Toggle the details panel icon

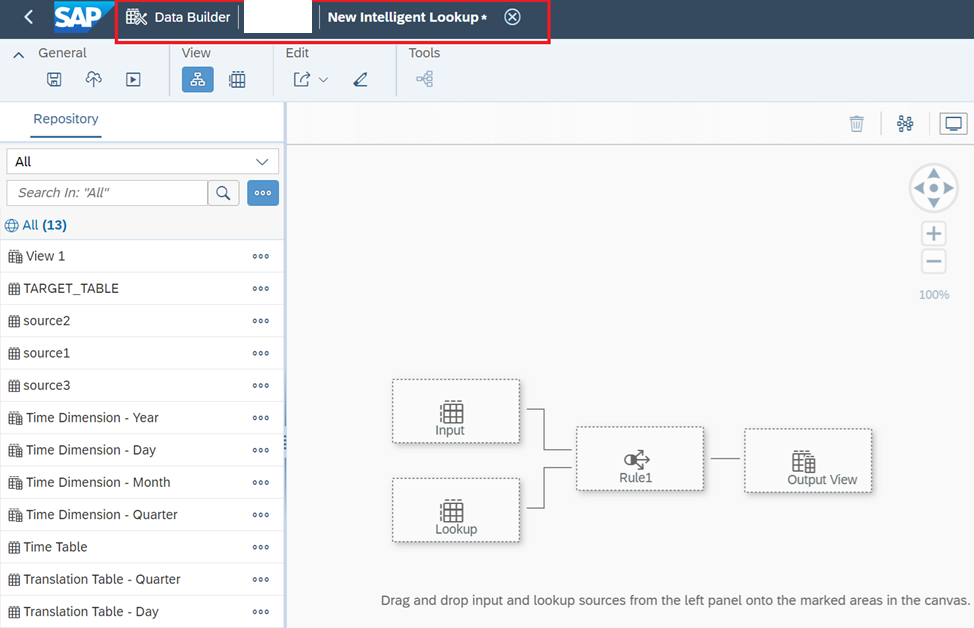point(954,124)
